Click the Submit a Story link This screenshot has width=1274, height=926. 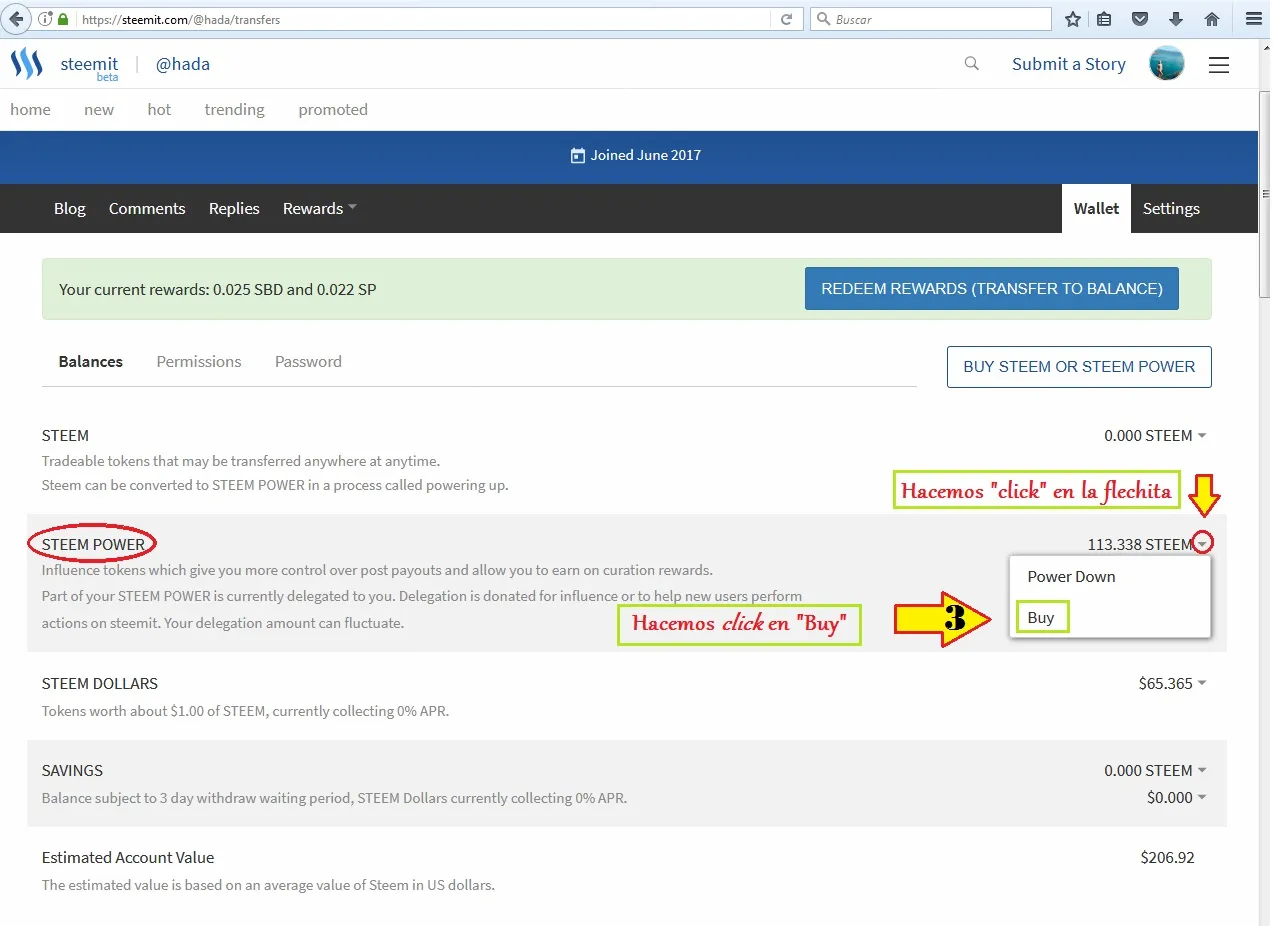1069,64
